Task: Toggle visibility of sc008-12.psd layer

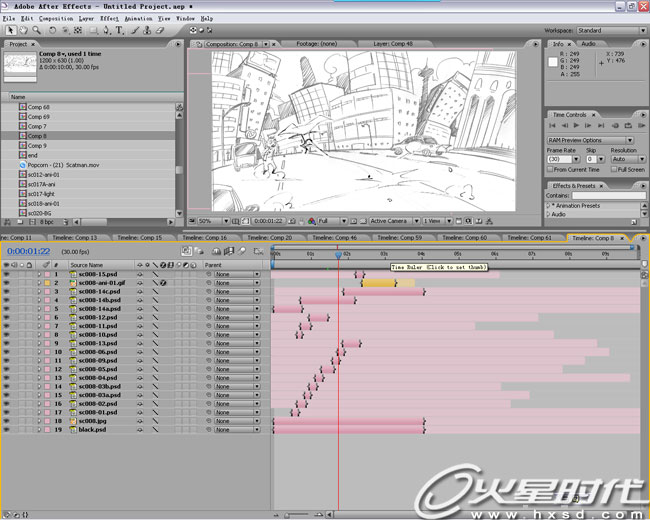Action: point(6,317)
